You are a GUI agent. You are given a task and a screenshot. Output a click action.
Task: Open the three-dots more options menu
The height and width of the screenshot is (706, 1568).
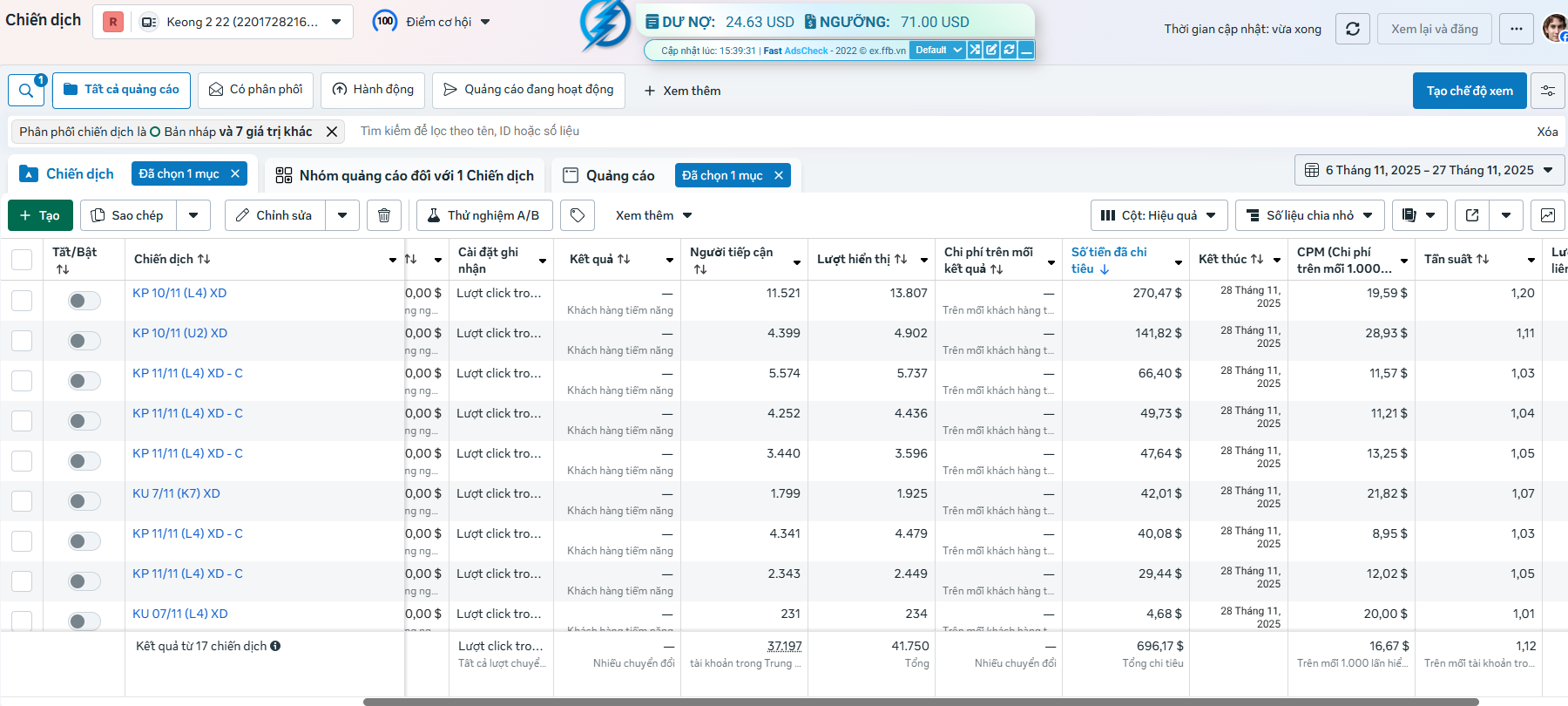1517,29
